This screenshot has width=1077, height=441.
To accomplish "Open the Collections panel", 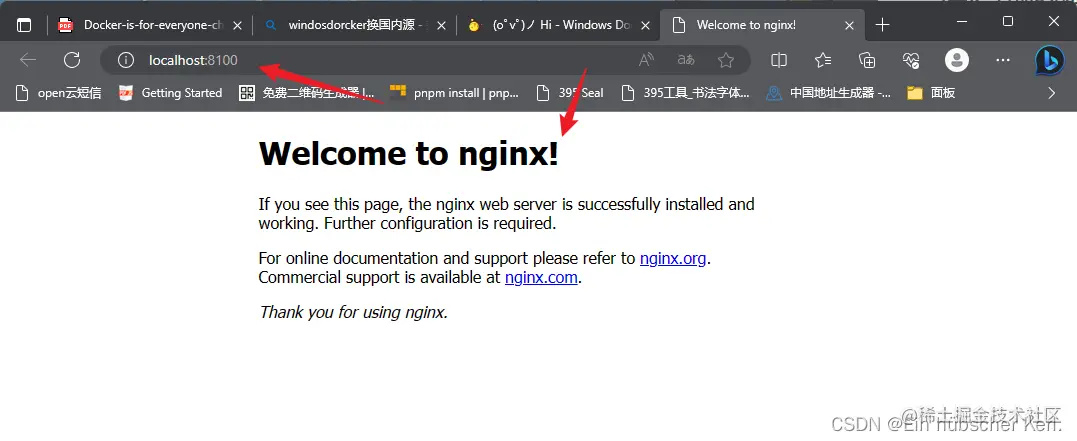I will point(868,60).
